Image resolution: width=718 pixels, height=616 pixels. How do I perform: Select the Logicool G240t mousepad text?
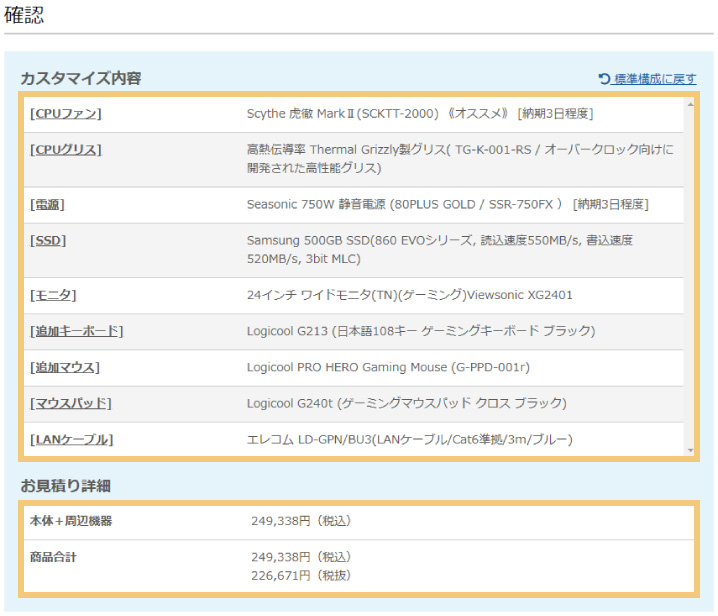(407, 403)
